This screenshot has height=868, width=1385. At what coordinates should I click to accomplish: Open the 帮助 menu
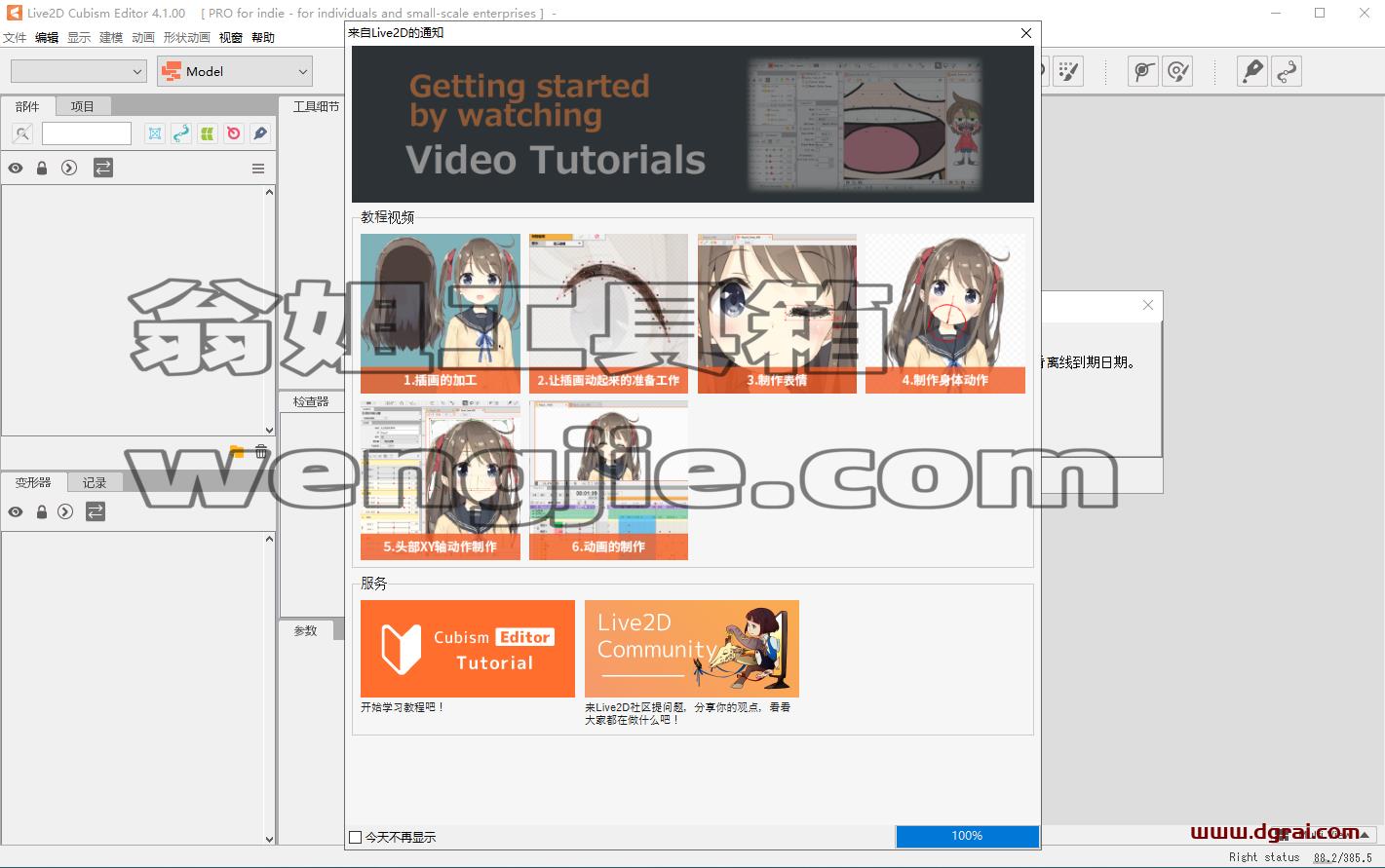[x=263, y=38]
